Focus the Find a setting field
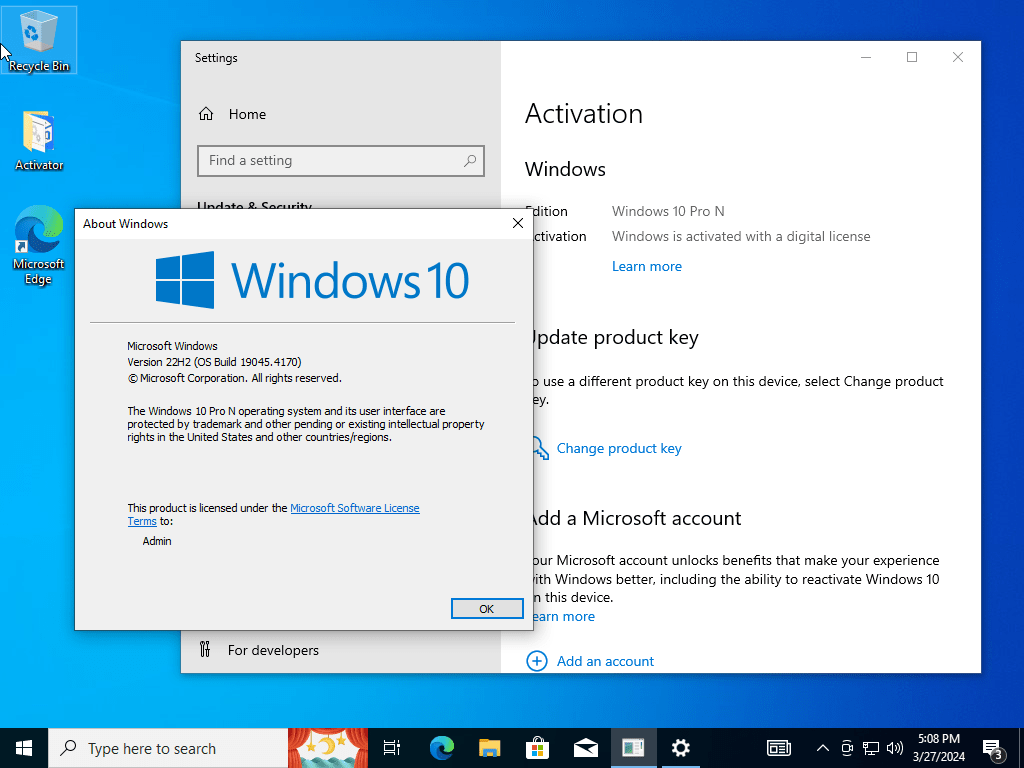Viewport: 1024px width, 768px height. (x=341, y=161)
